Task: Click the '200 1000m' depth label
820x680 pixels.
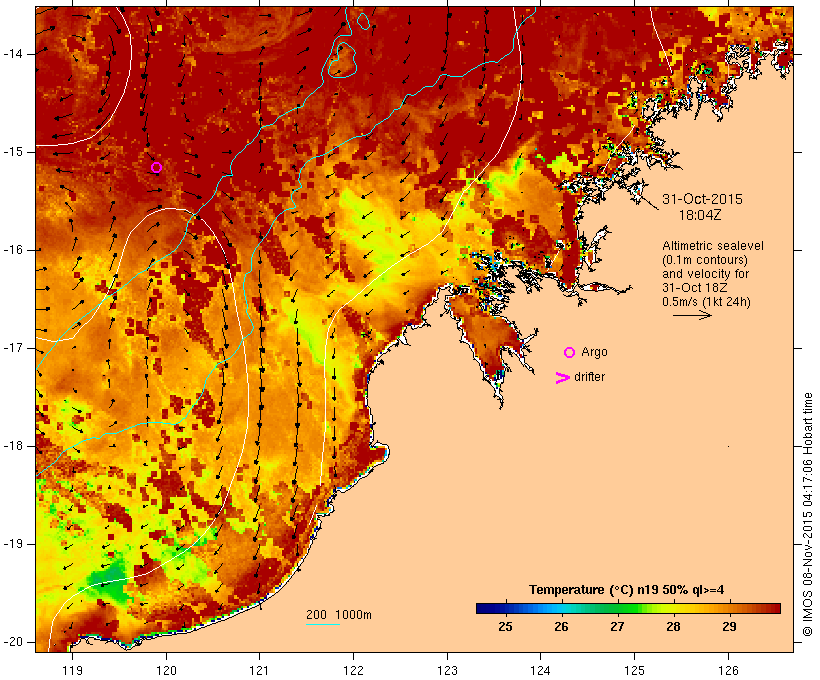Action: click(x=339, y=615)
